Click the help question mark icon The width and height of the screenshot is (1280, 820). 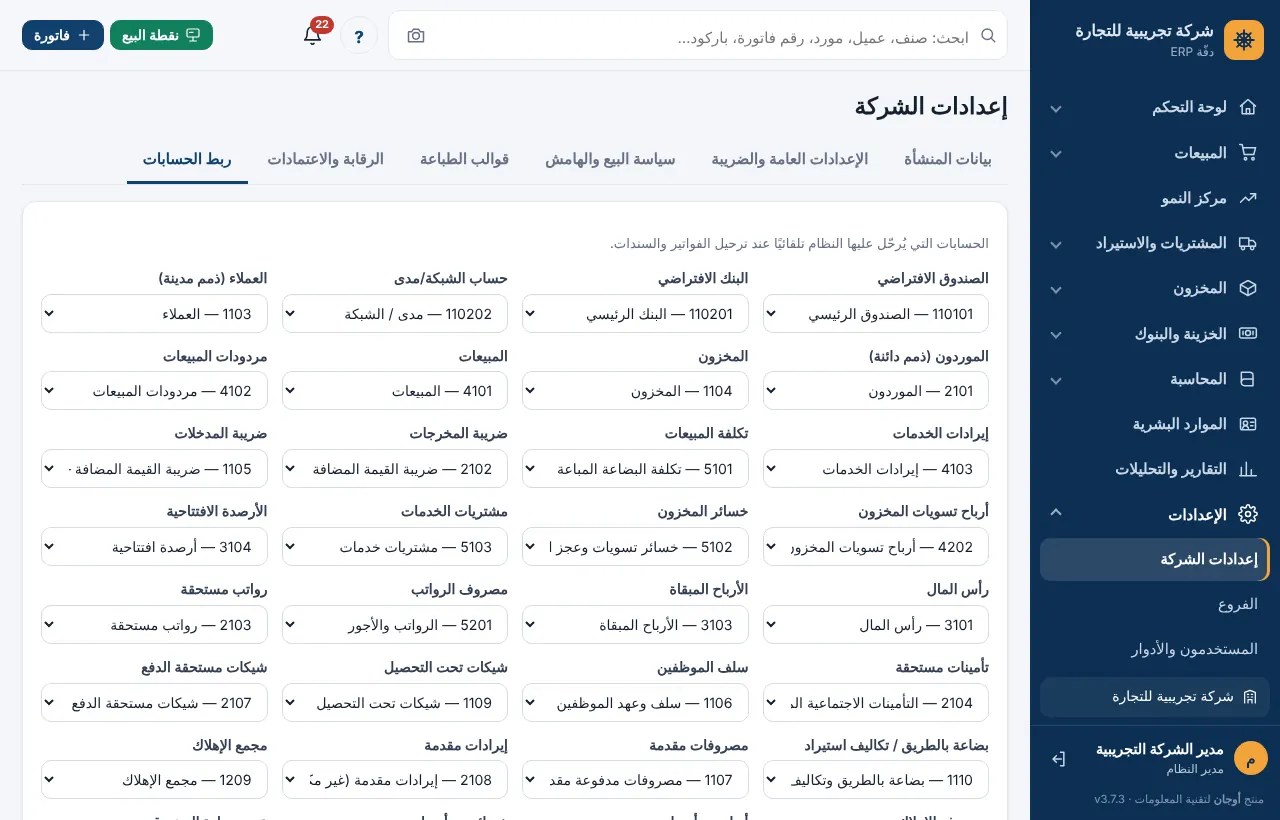[359, 35]
